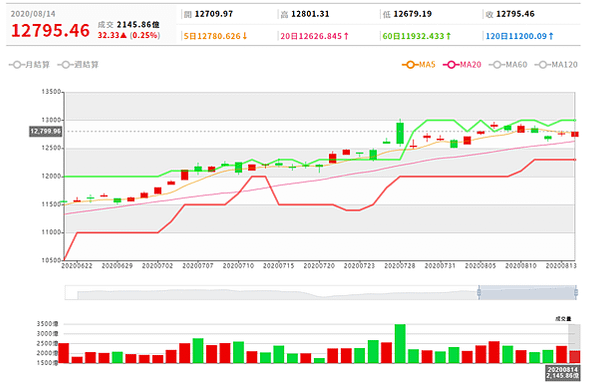598x382 pixels.
Task: Click the main index price 12795.46
Action: pyautogui.click(x=50, y=30)
